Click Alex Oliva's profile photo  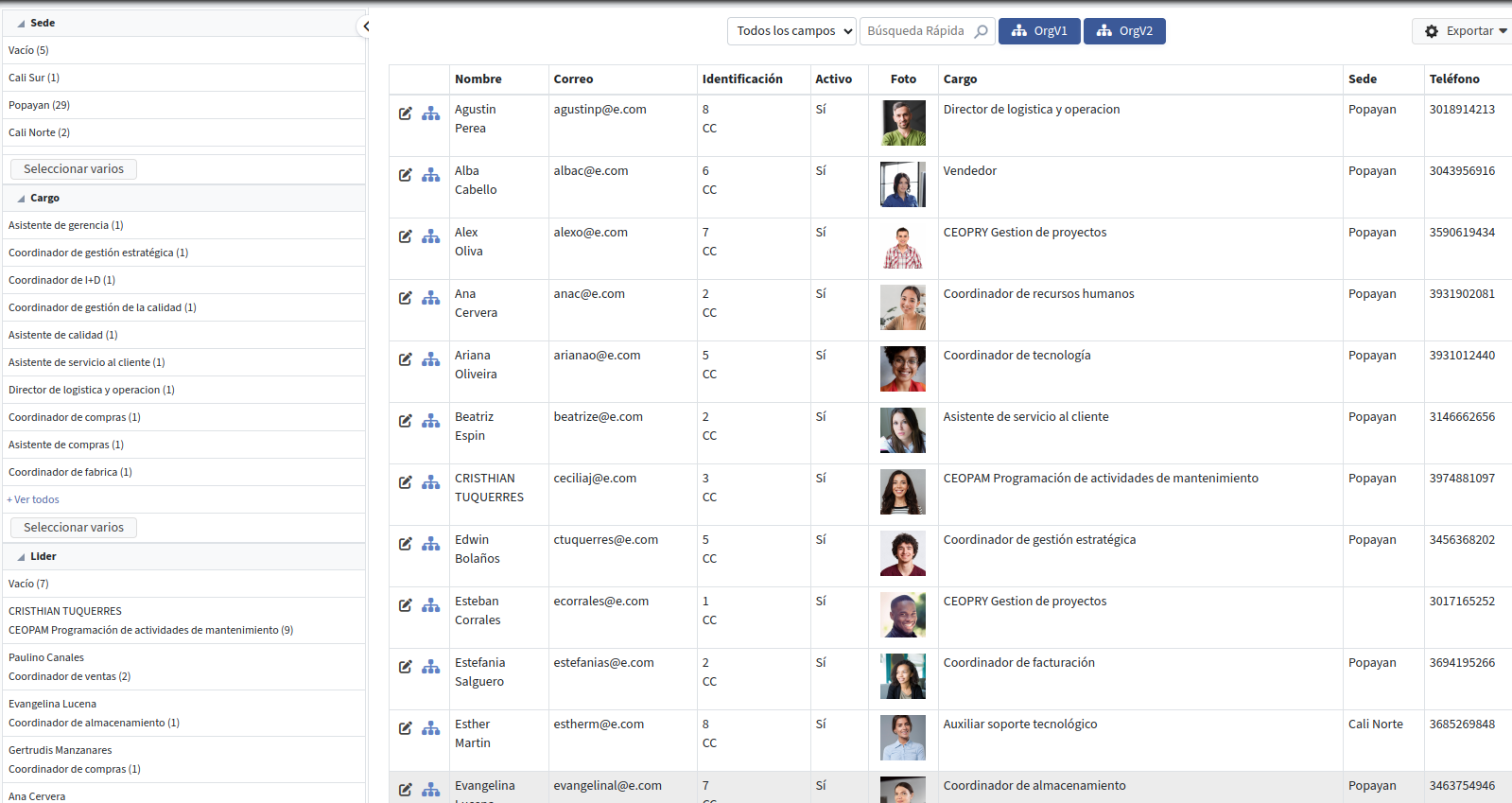click(902, 247)
